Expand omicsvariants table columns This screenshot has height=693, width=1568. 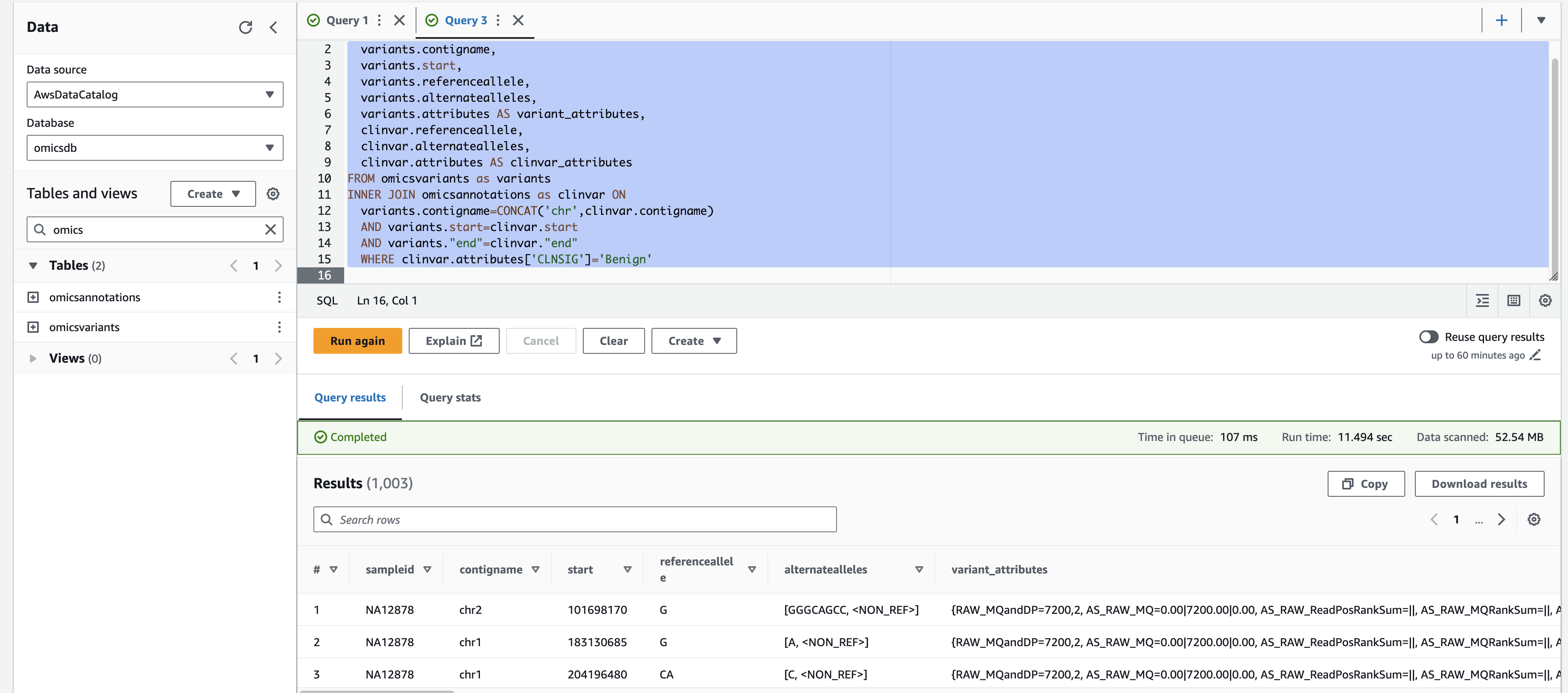pos(33,327)
